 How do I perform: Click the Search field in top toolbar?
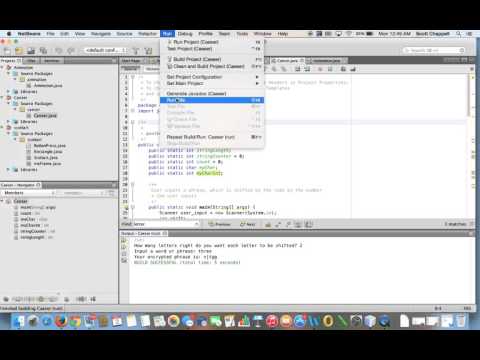434,50
